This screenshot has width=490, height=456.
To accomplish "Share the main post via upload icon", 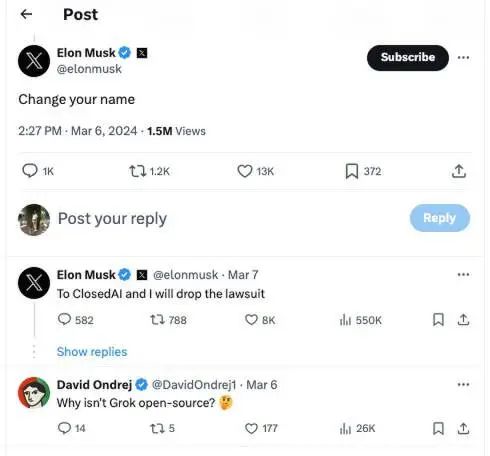I will pos(459,171).
